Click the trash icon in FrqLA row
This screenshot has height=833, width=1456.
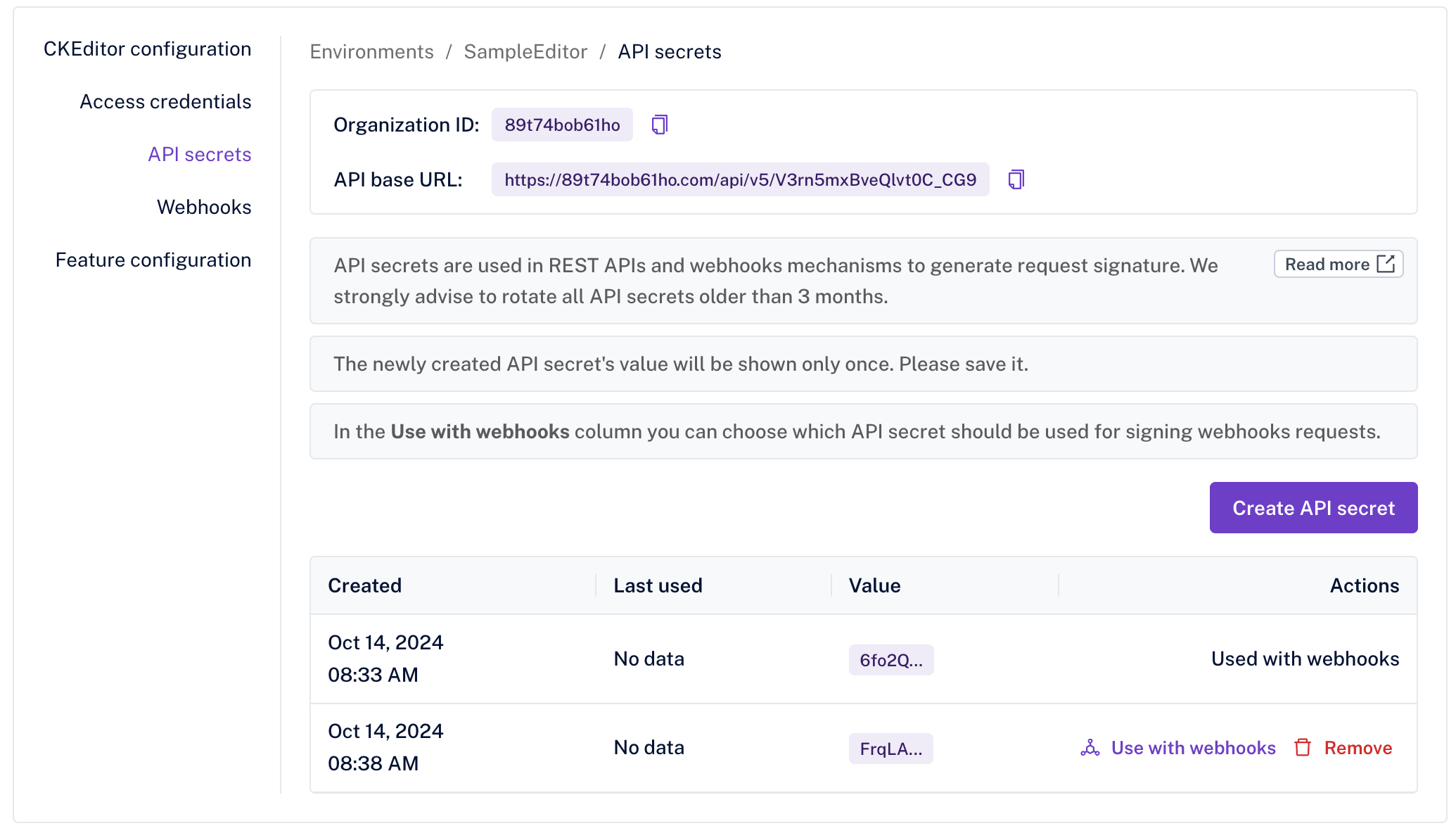1303,748
